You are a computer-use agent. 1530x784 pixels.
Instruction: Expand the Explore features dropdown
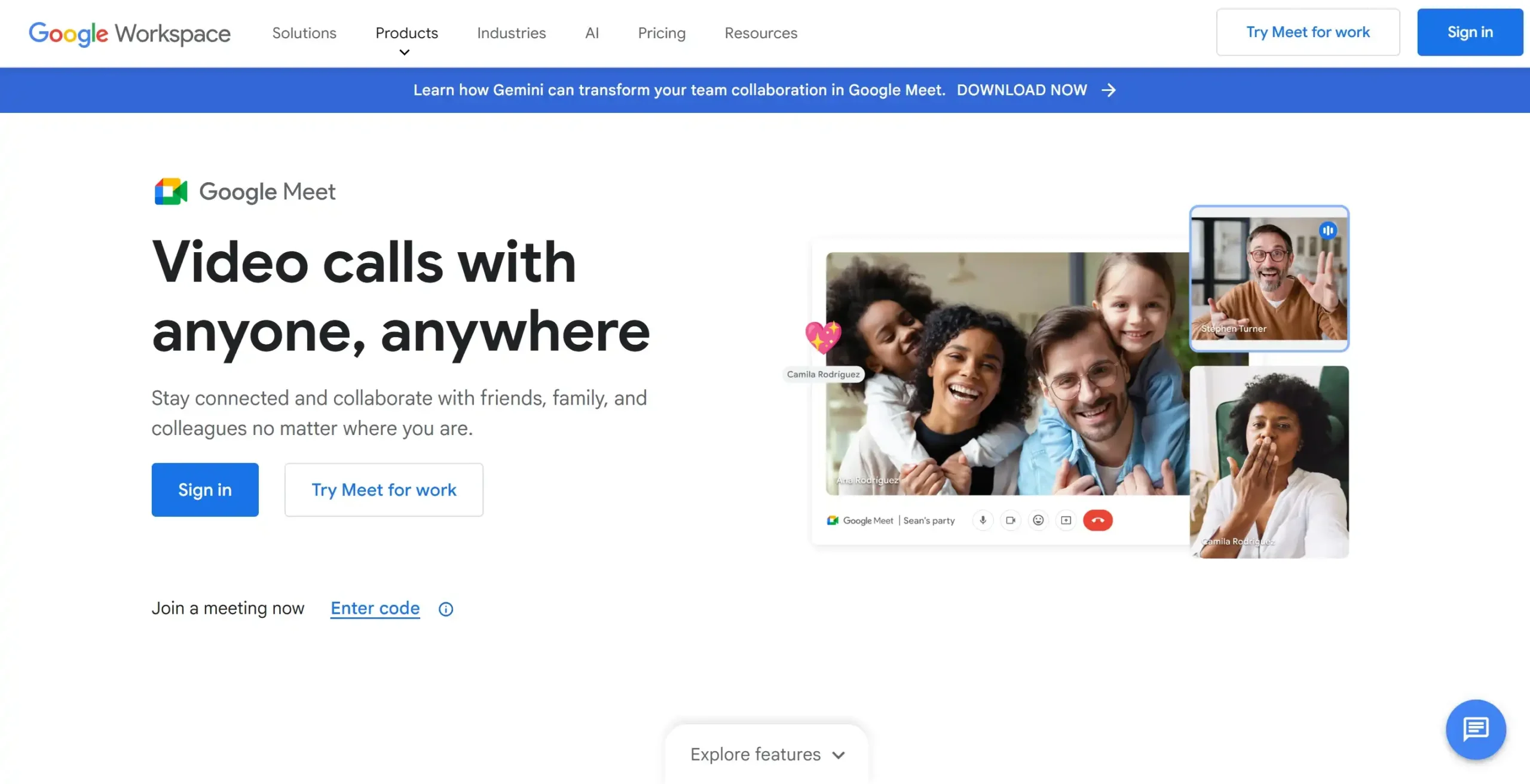click(767, 754)
